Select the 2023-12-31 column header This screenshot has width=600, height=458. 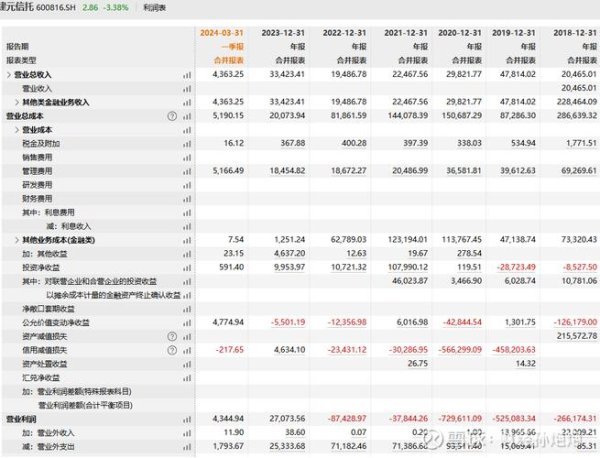coord(283,33)
